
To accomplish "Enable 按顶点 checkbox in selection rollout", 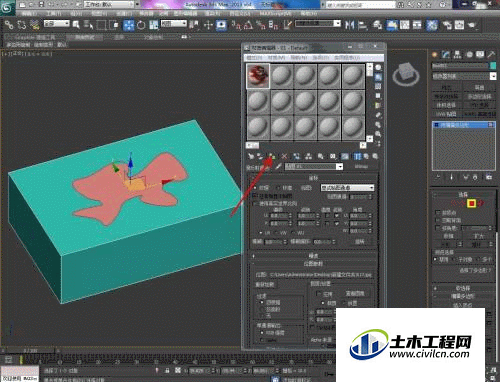I will point(438,212).
